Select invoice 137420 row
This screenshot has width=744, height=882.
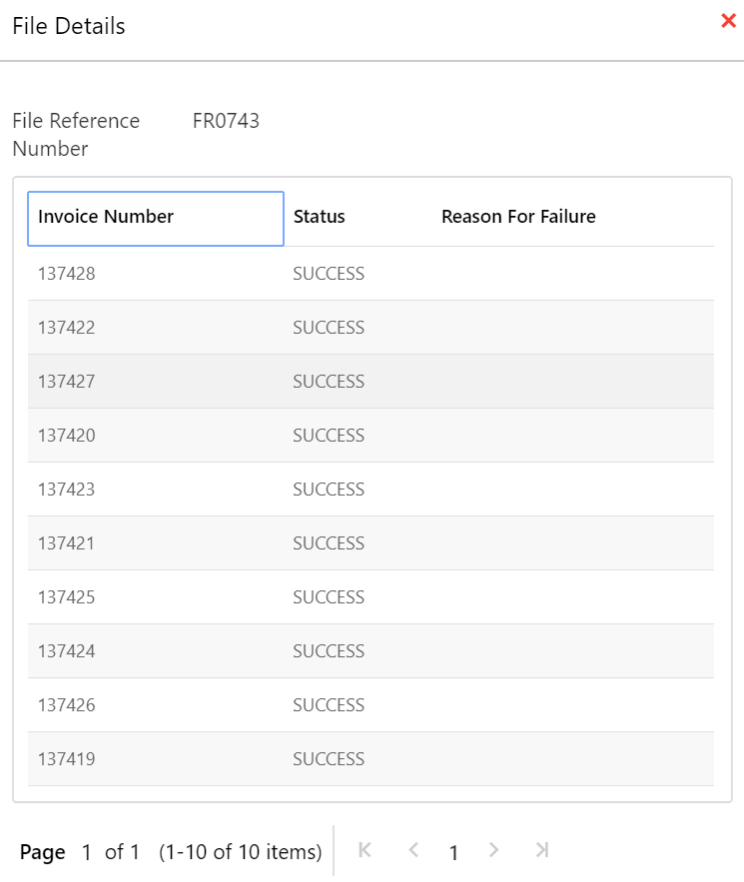[x=67, y=435]
